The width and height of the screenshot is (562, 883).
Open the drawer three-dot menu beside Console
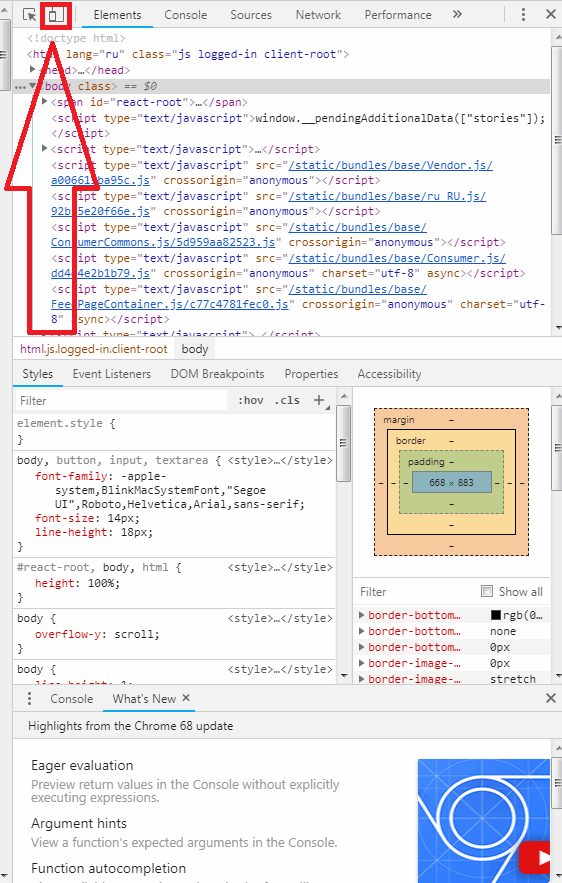tap(29, 699)
